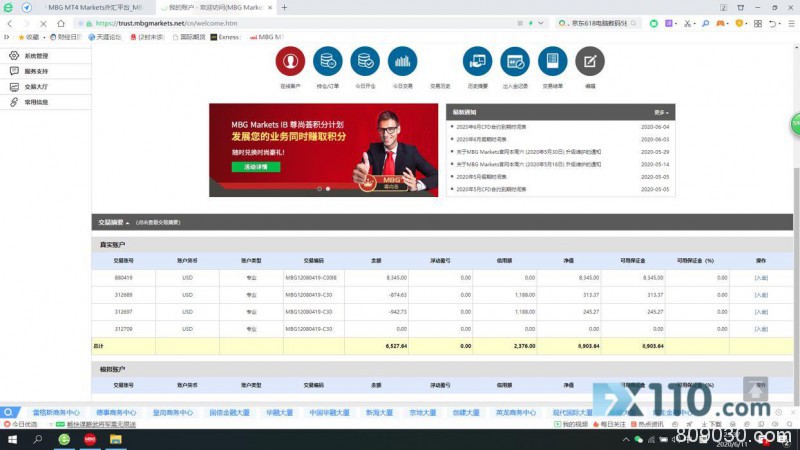
Task: Click the 交易历史 label
Action: point(440,86)
